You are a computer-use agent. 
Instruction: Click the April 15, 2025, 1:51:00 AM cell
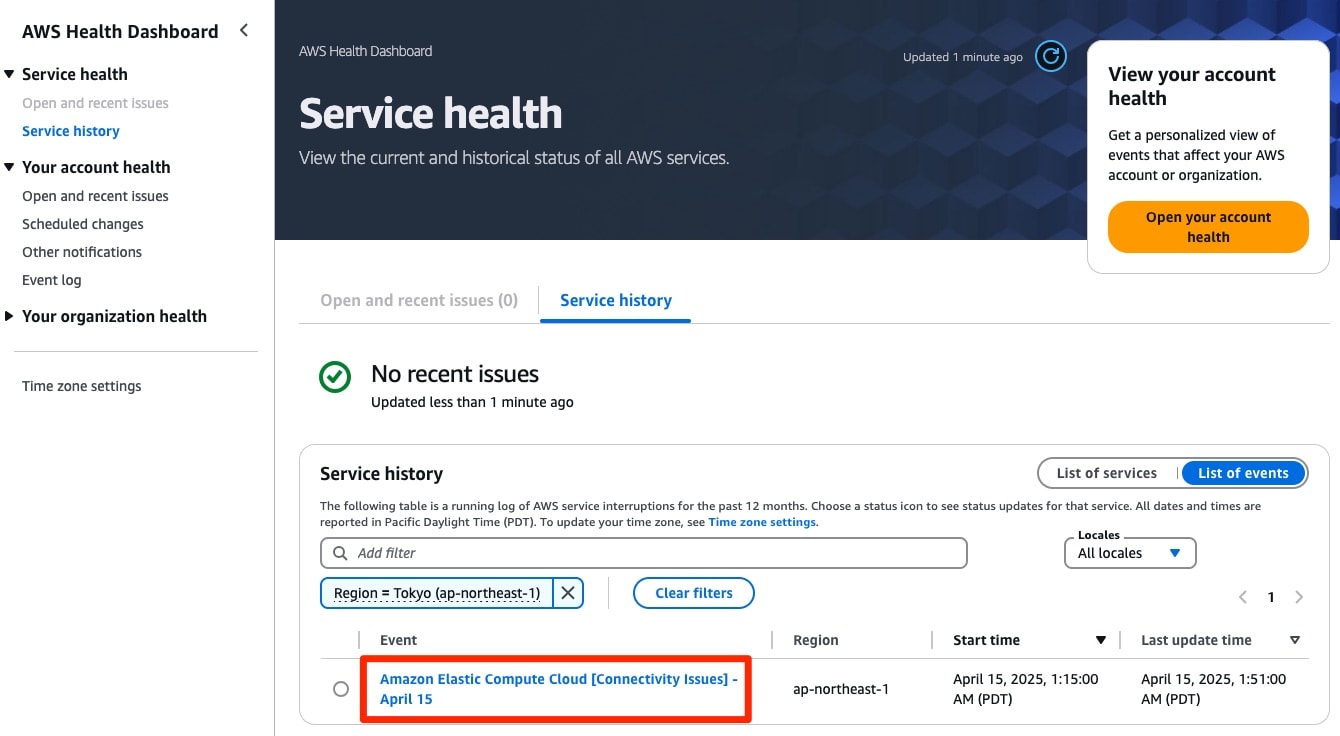[1213, 689]
